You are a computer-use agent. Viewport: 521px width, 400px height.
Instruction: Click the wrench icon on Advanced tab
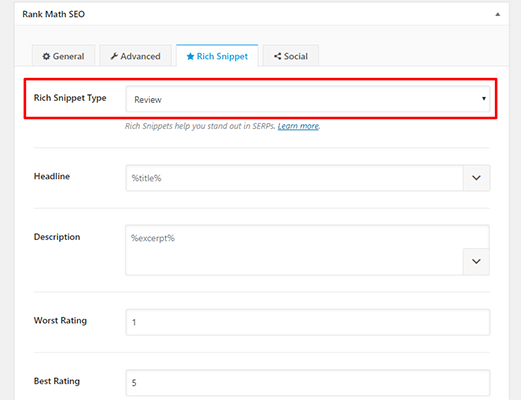(x=114, y=56)
